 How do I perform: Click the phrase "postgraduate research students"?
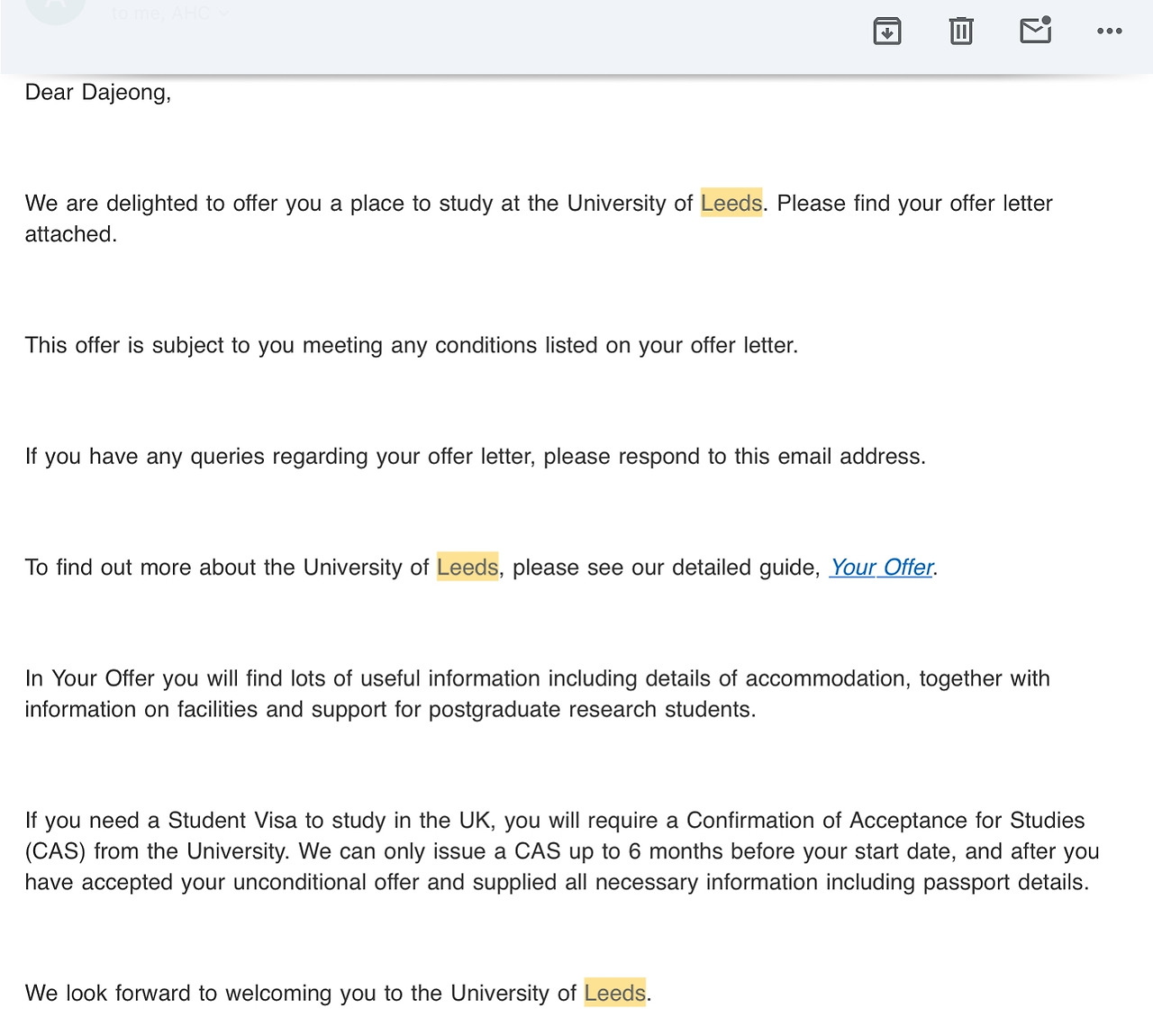591,710
